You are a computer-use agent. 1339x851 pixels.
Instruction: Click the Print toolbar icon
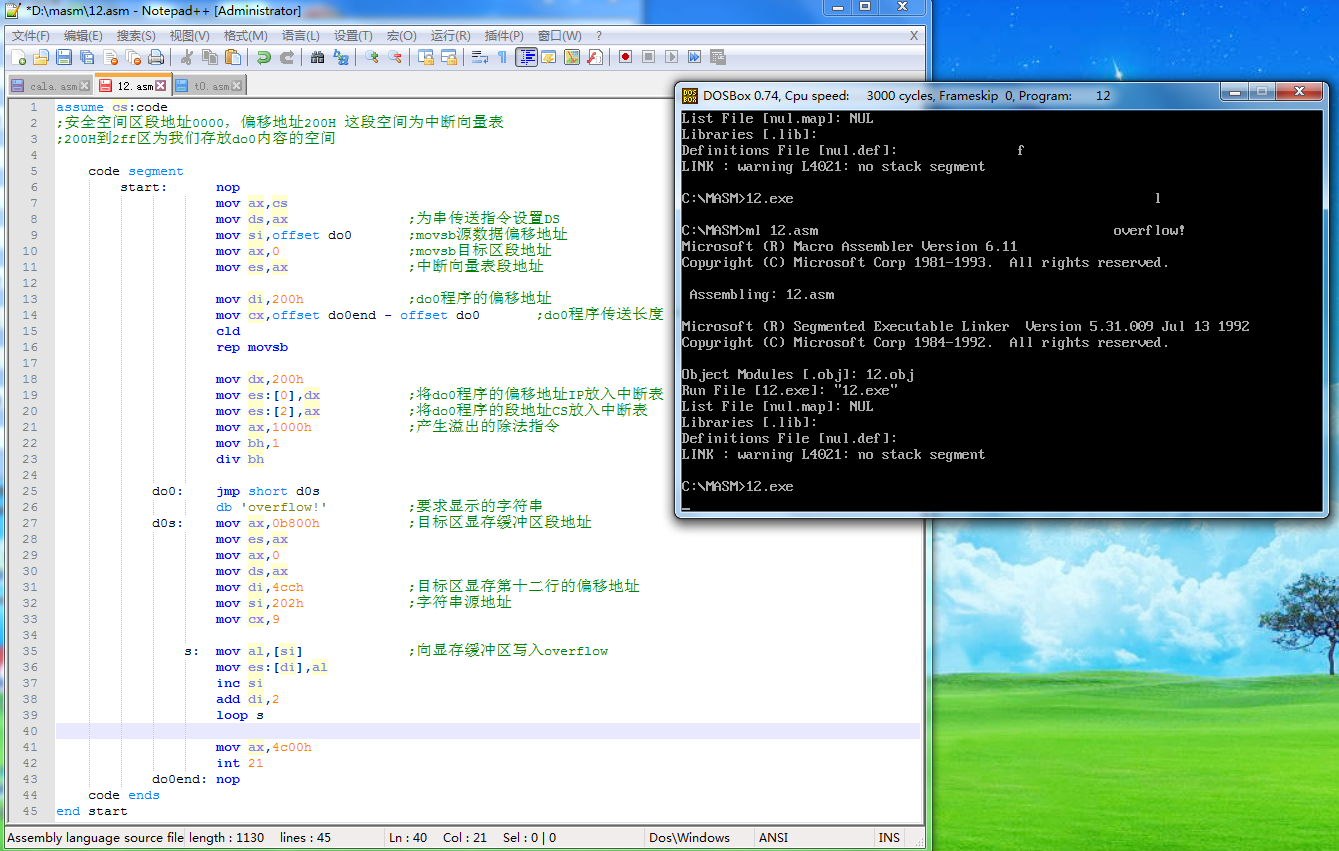[x=155, y=57]
